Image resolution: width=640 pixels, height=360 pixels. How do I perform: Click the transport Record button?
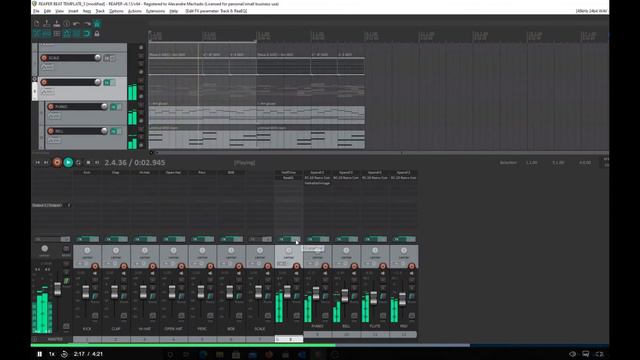coord(57,162)
